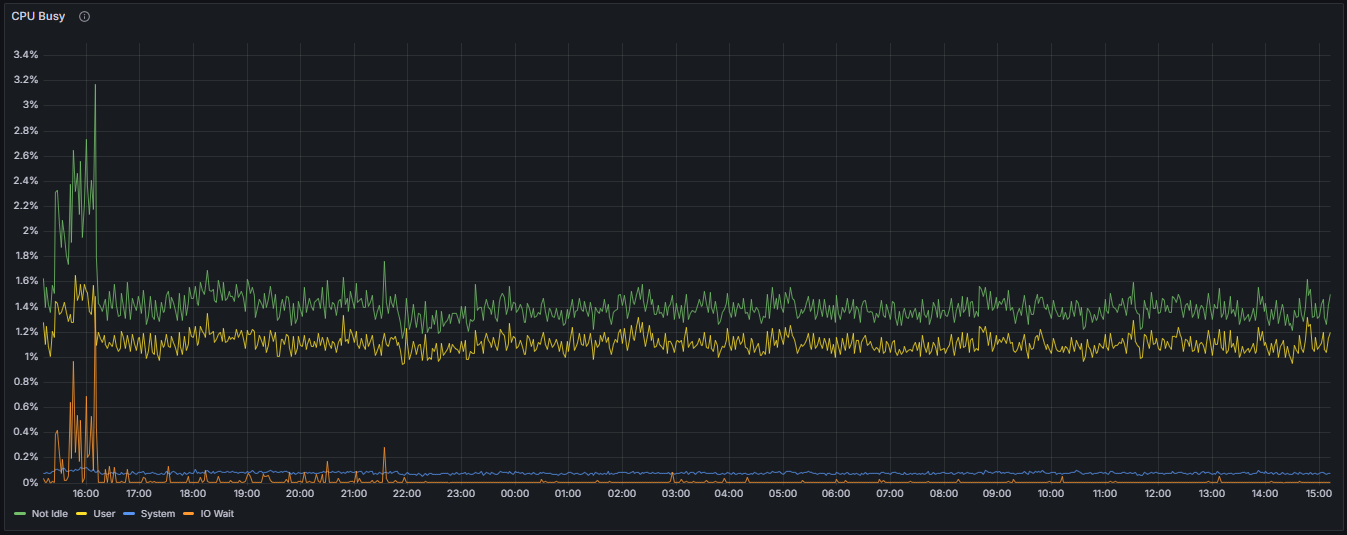Click the 1% y-axis label
This screenshot has width=1347, height=535.
pyautogui.click(x=31, y=357)
